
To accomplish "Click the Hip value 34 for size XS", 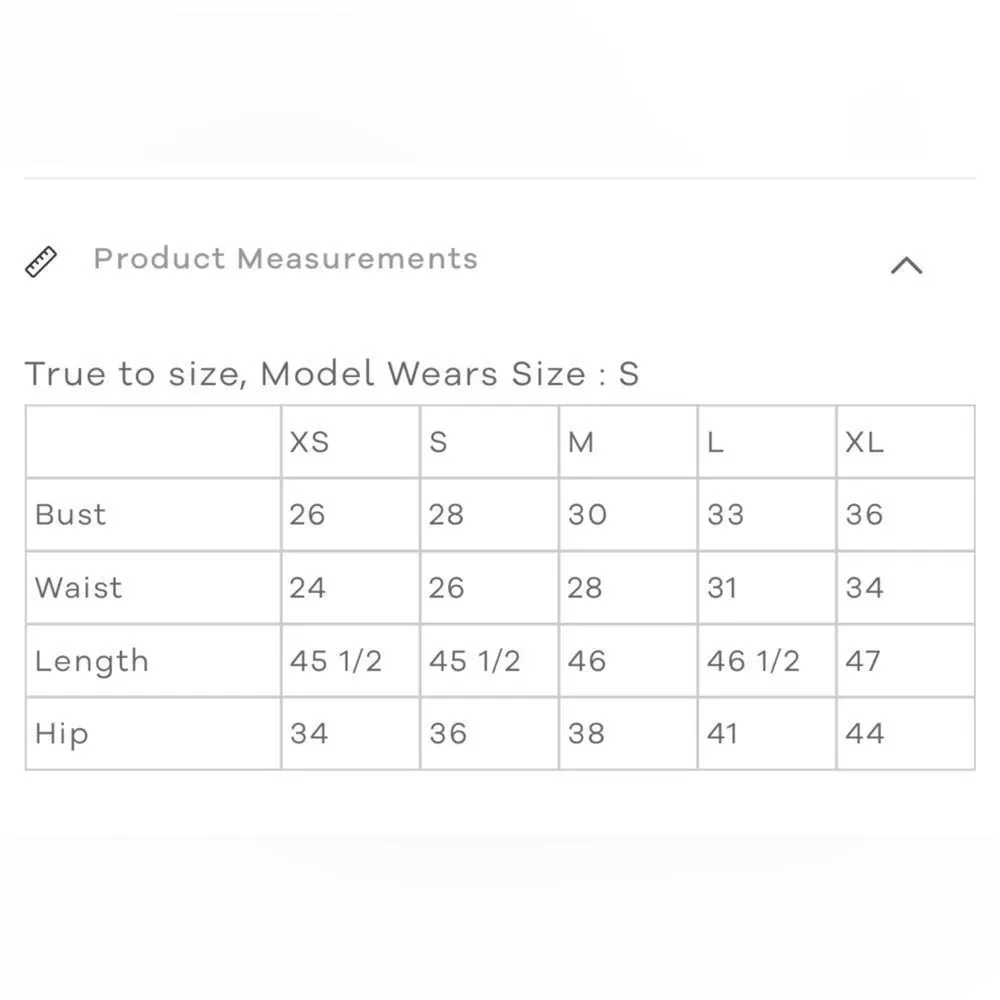I will pyautogui.click(x=309, y=734).
